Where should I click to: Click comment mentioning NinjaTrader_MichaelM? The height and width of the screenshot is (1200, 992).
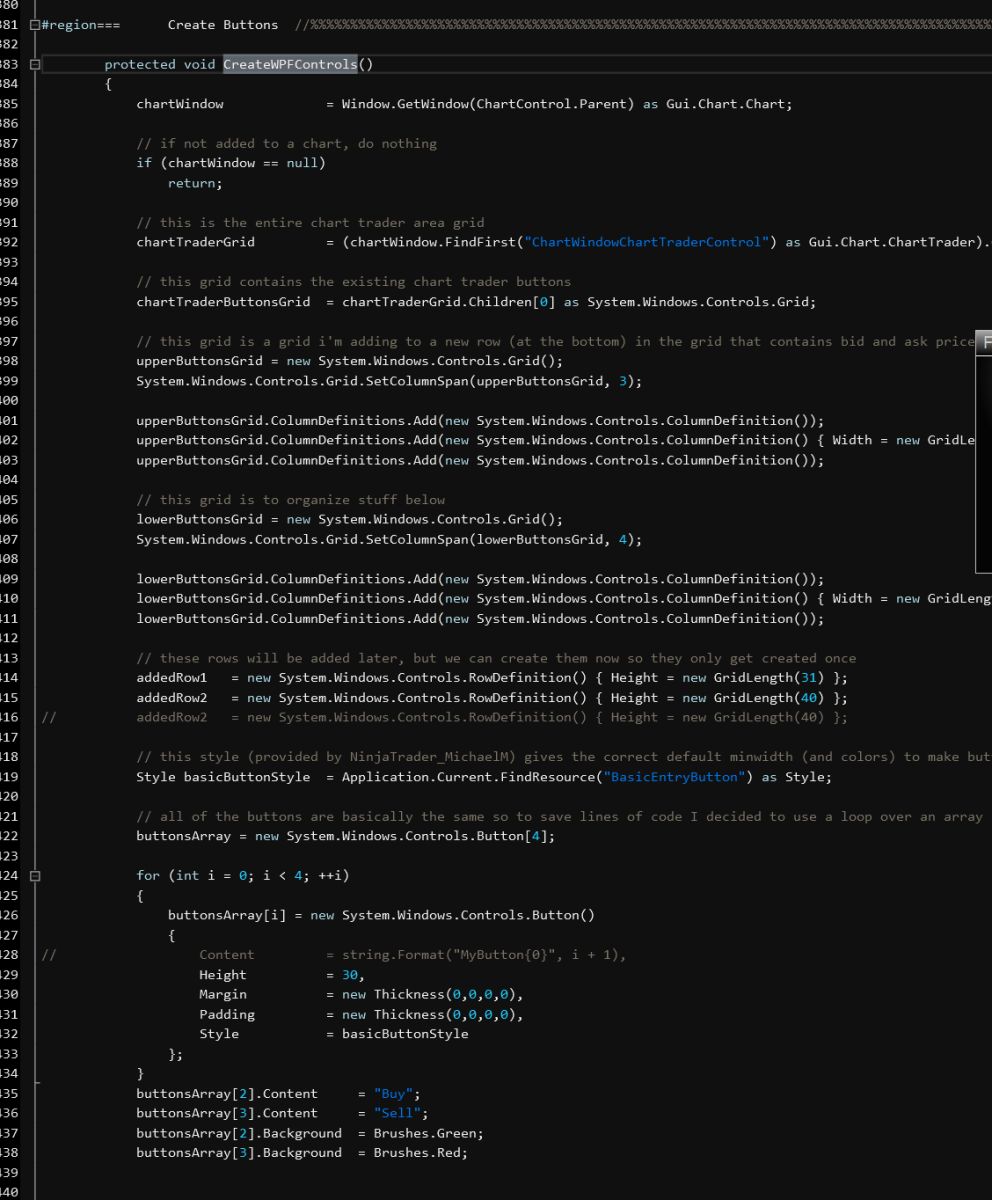(x=563, y=757)
